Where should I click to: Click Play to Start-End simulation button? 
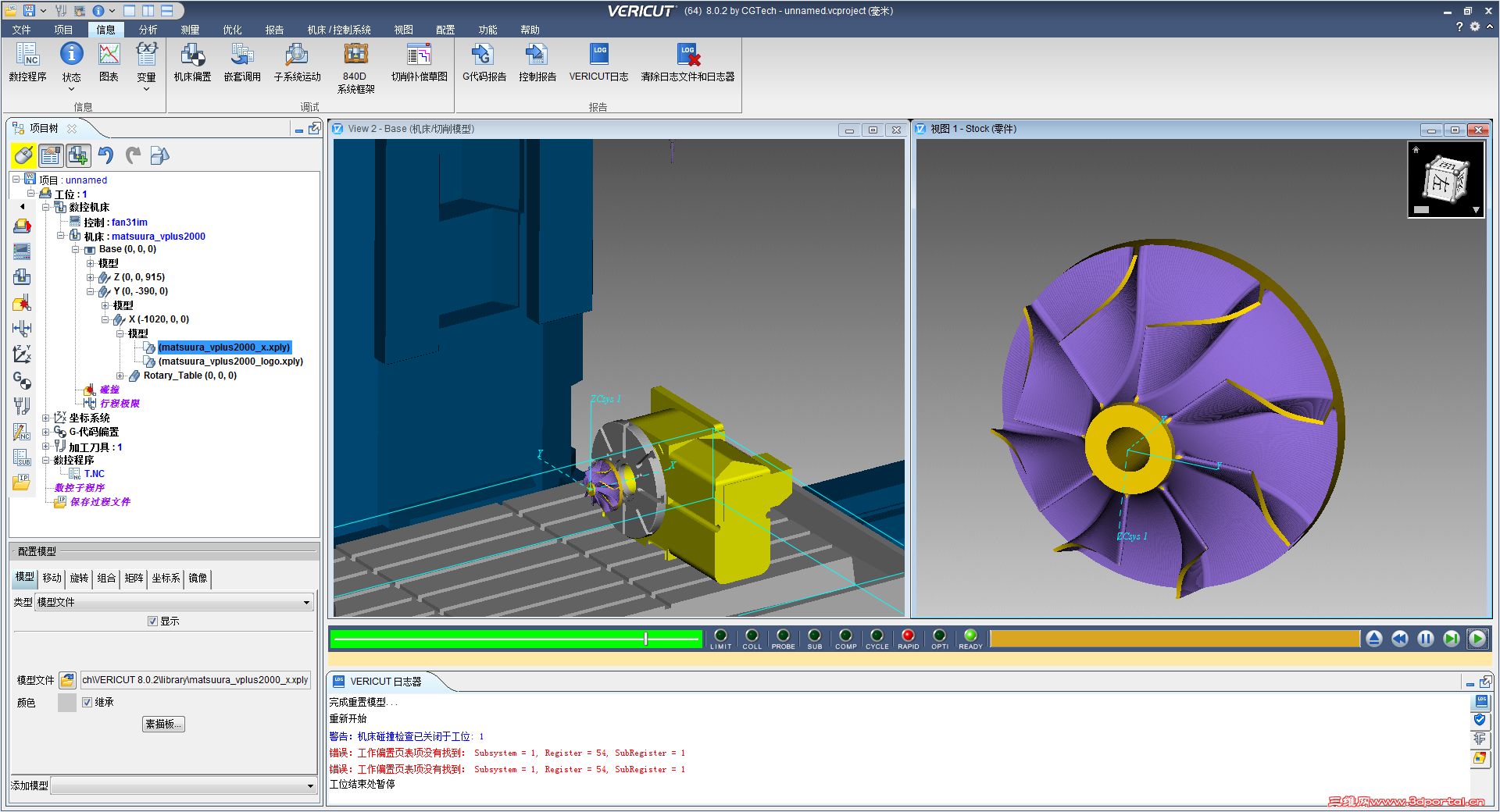pyautogui.click(x=1477, y=639)
